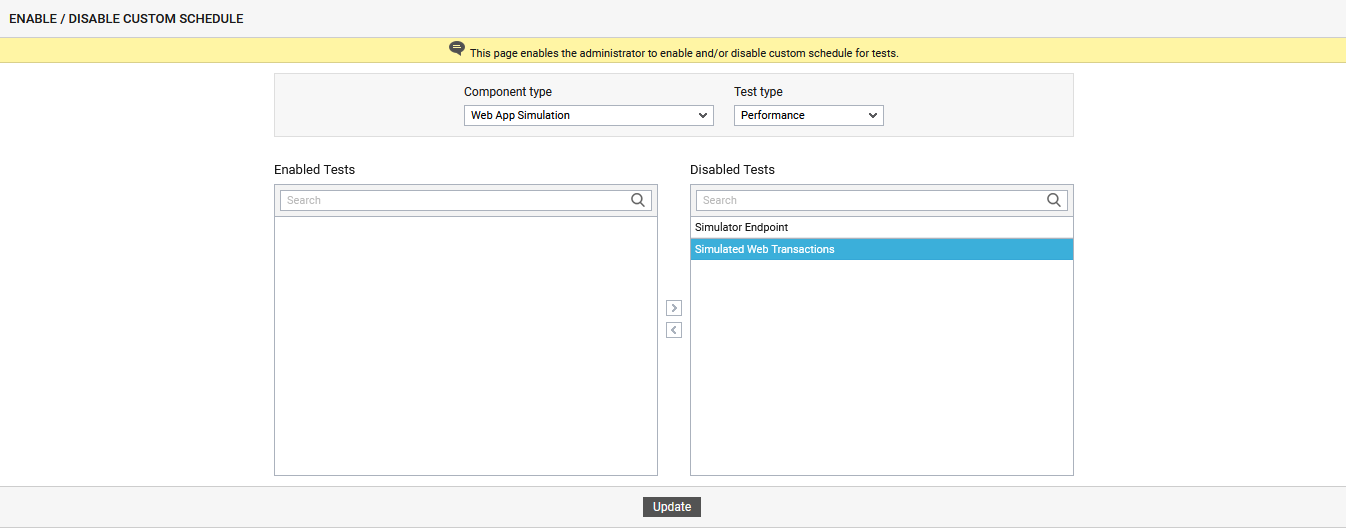Click the Component type label
This screenshot has height=528, width=1346.
coord(507,92)
